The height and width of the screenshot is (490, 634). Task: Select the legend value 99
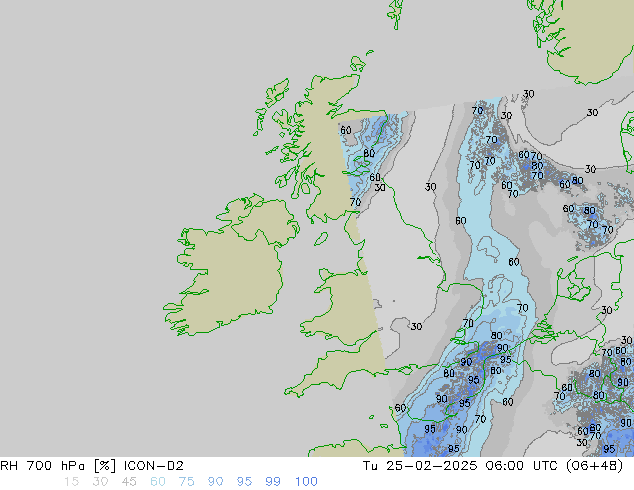pos(273,482)
